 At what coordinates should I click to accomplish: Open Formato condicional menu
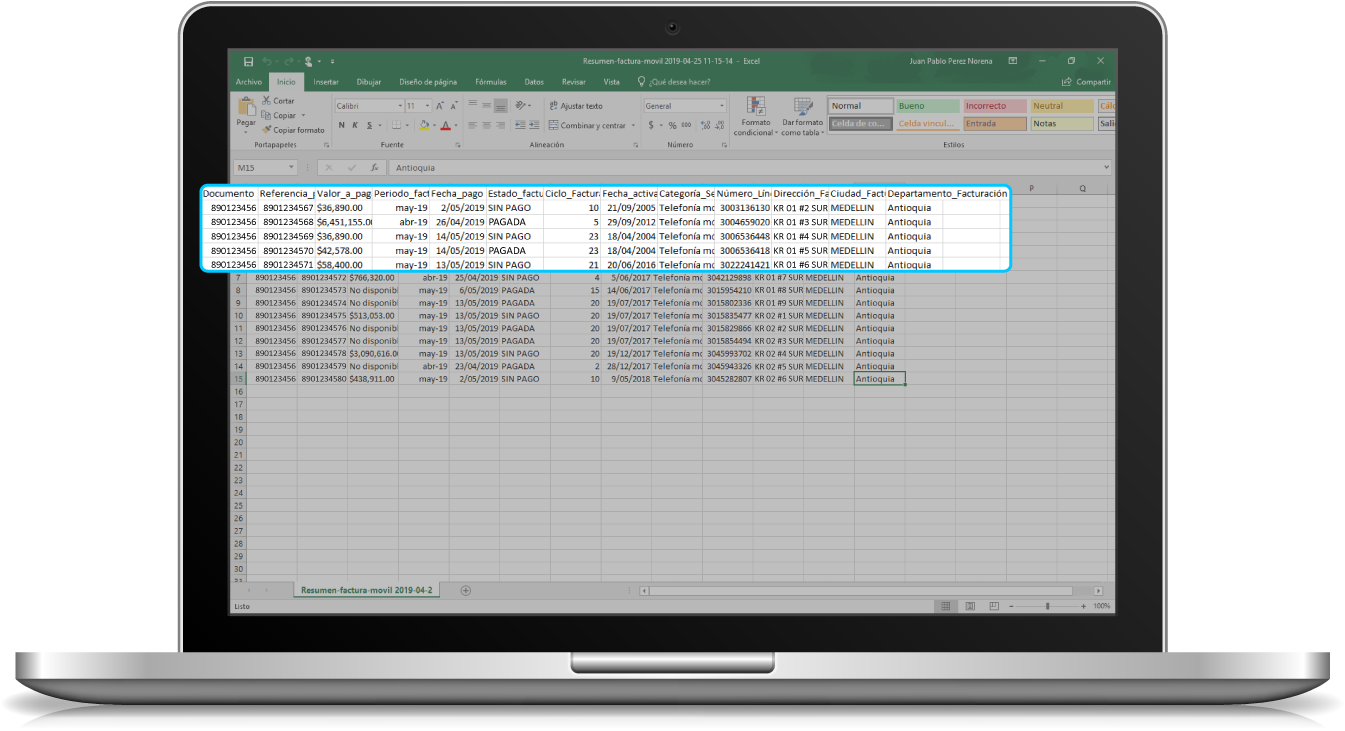tap(754, 117)
